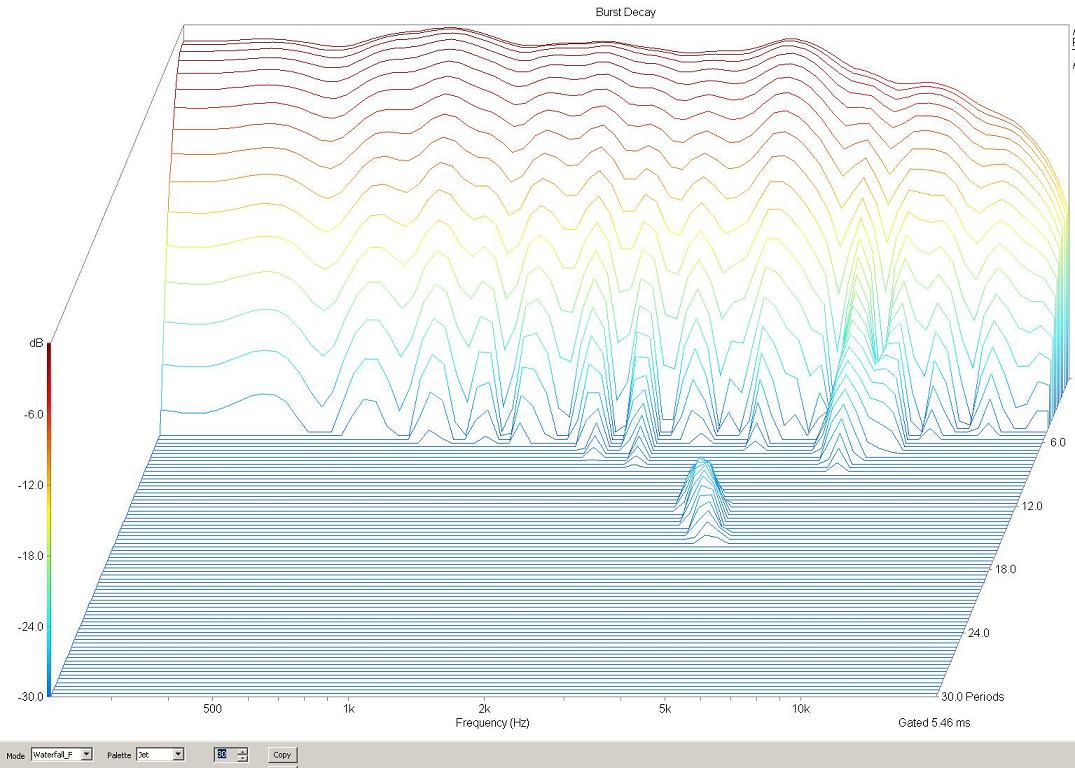
Task: Click the Burst Decay chart title
Action: point(624,12)
